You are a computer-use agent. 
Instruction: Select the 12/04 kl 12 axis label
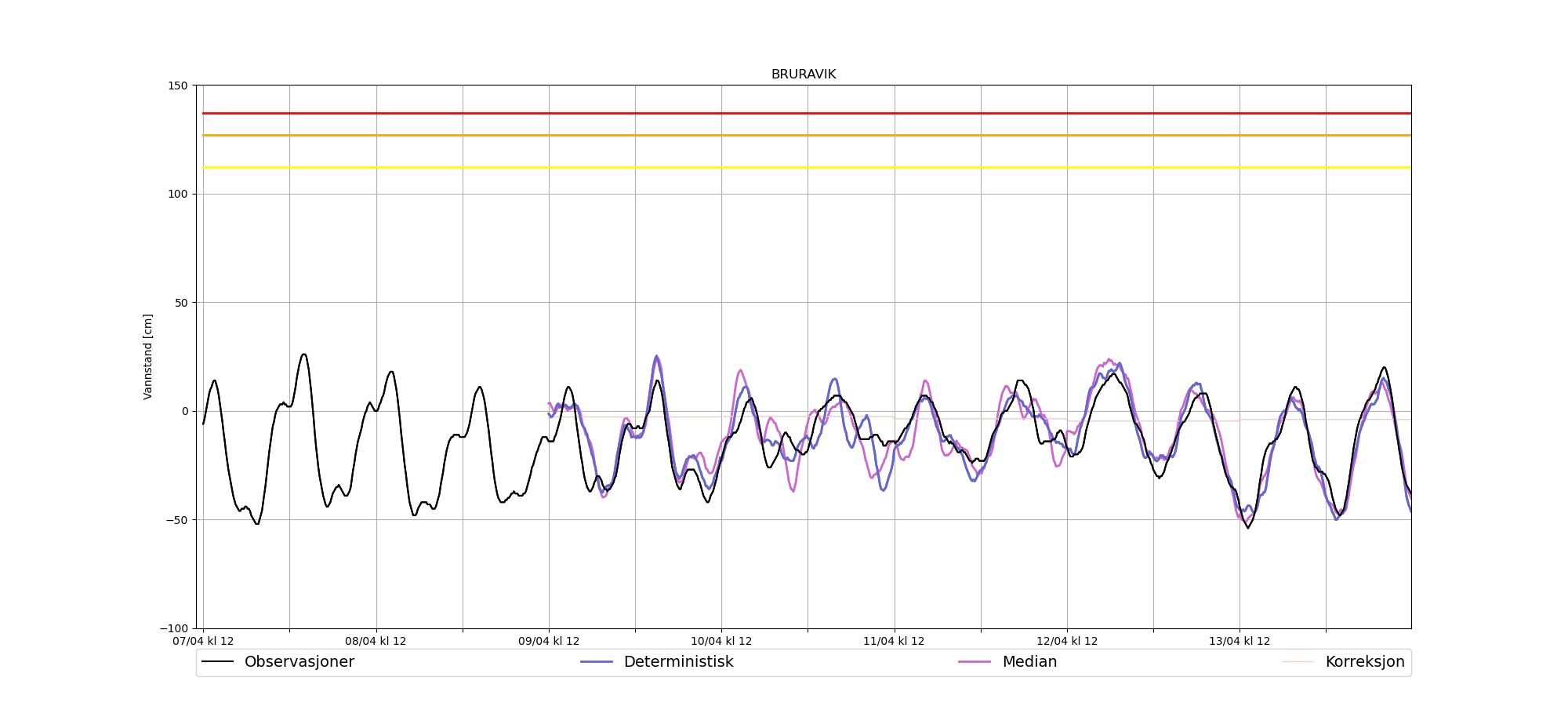1067,641
